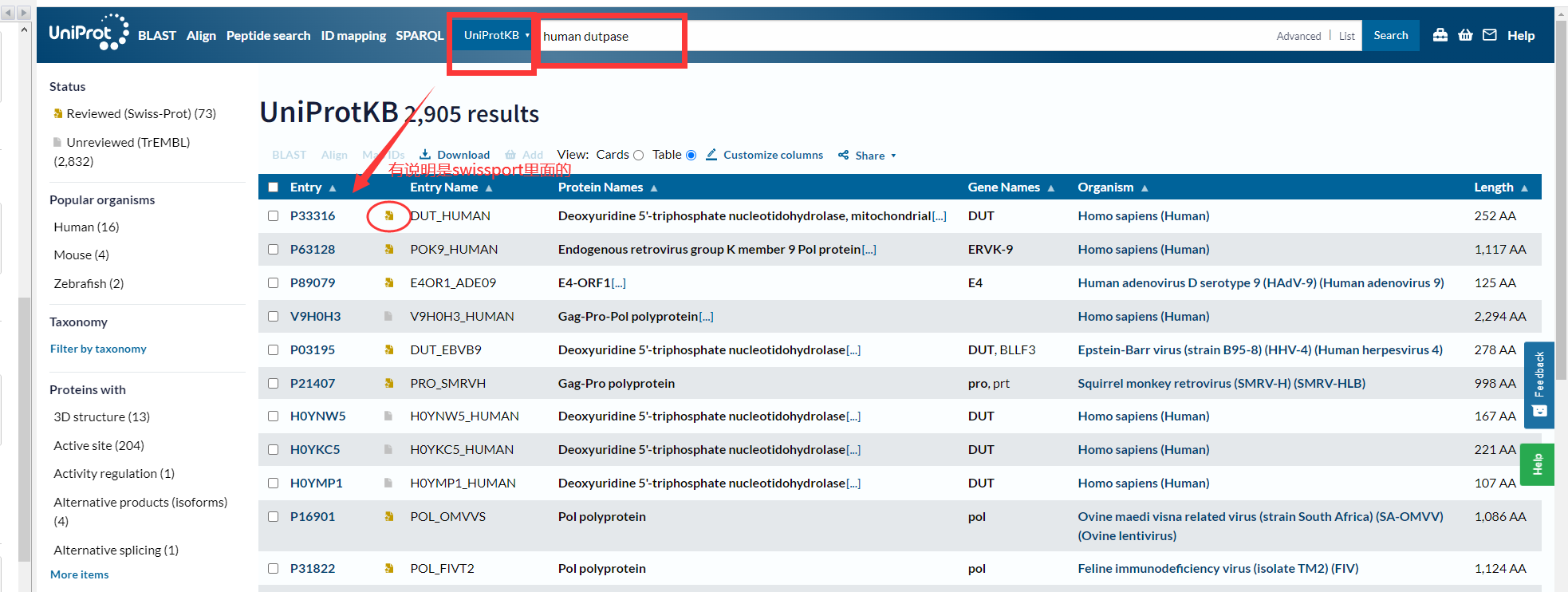Click reviewed icon in PRO_SMRVH row

[389, 383]
